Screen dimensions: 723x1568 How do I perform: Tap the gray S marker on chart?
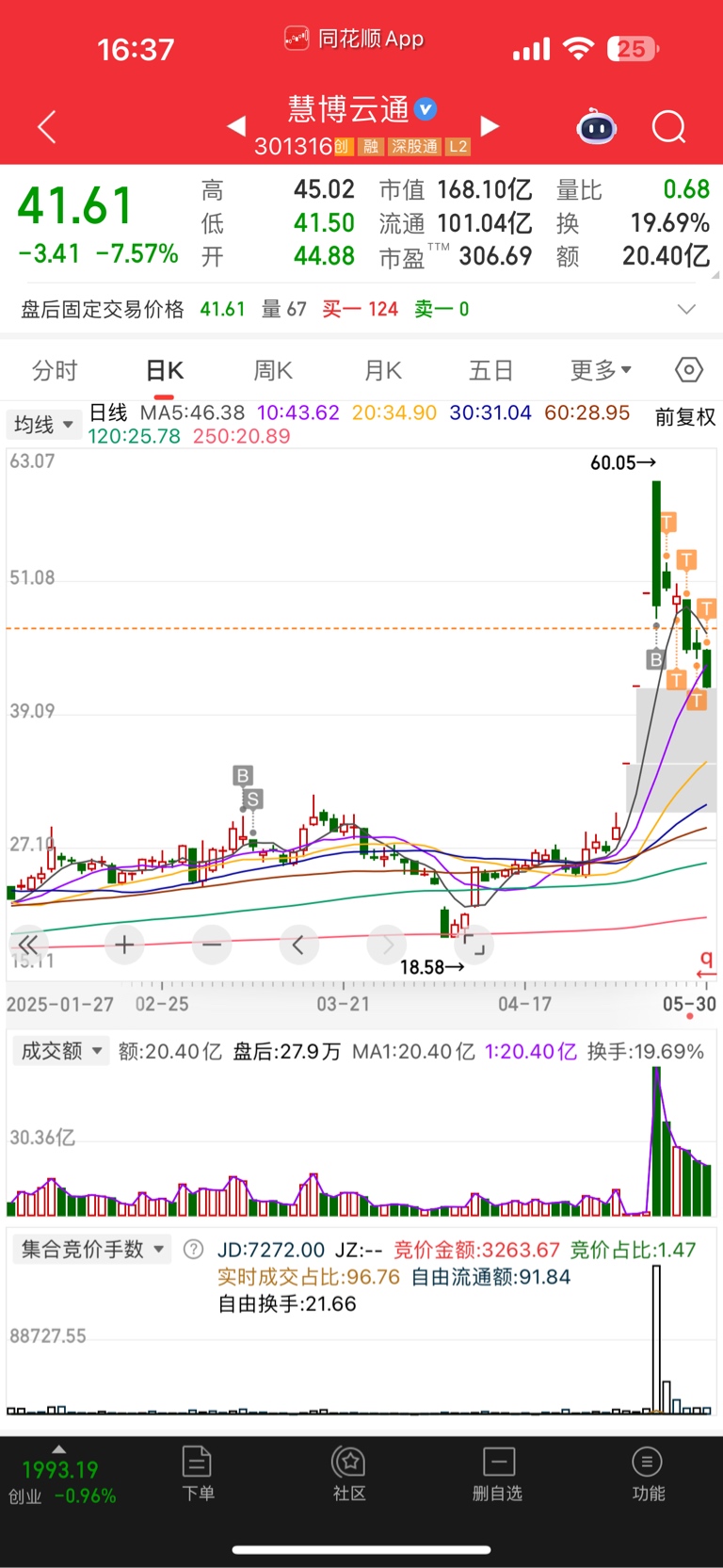(x=252, y=800)
